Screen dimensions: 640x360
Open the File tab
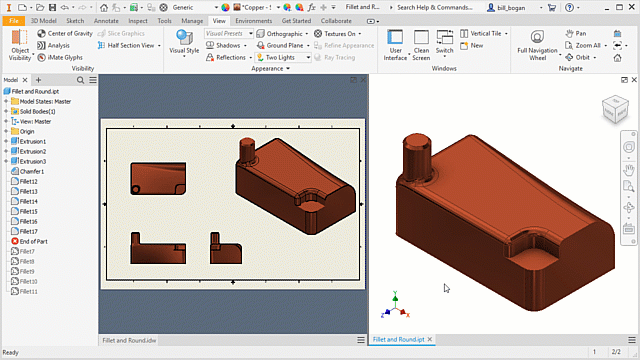14,21
